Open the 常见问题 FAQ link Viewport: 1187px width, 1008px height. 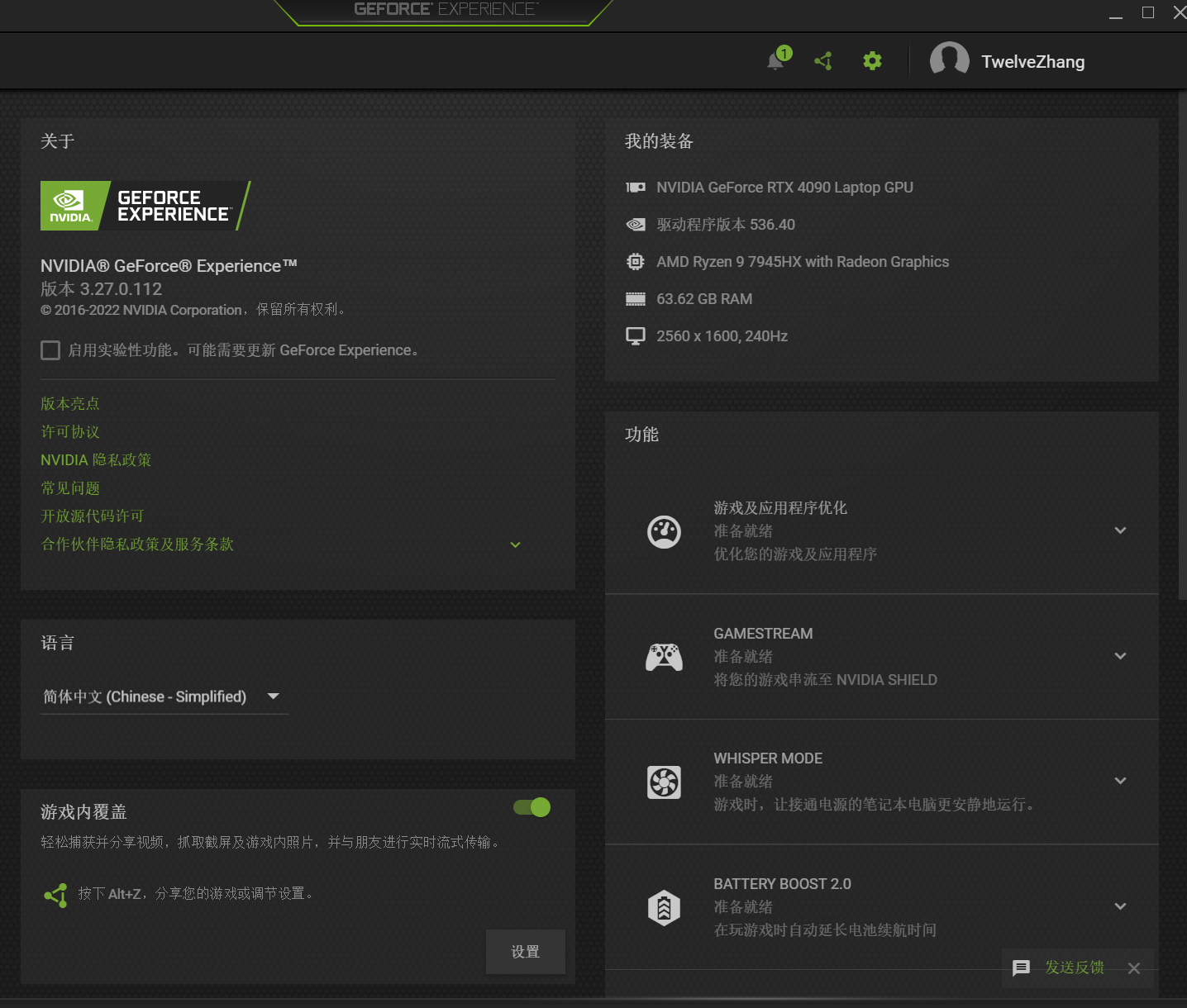(70, 487)
